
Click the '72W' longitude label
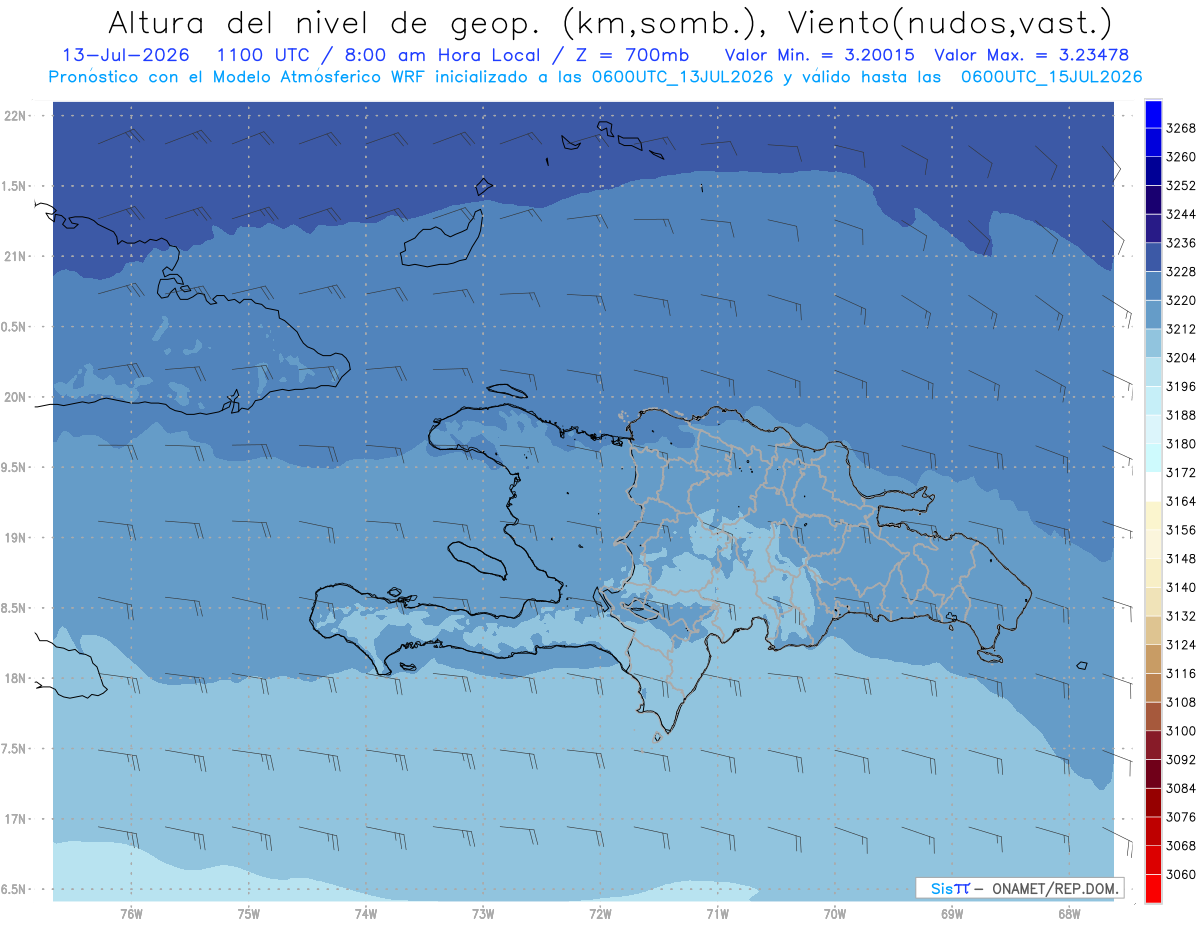[x=600, y=914]
